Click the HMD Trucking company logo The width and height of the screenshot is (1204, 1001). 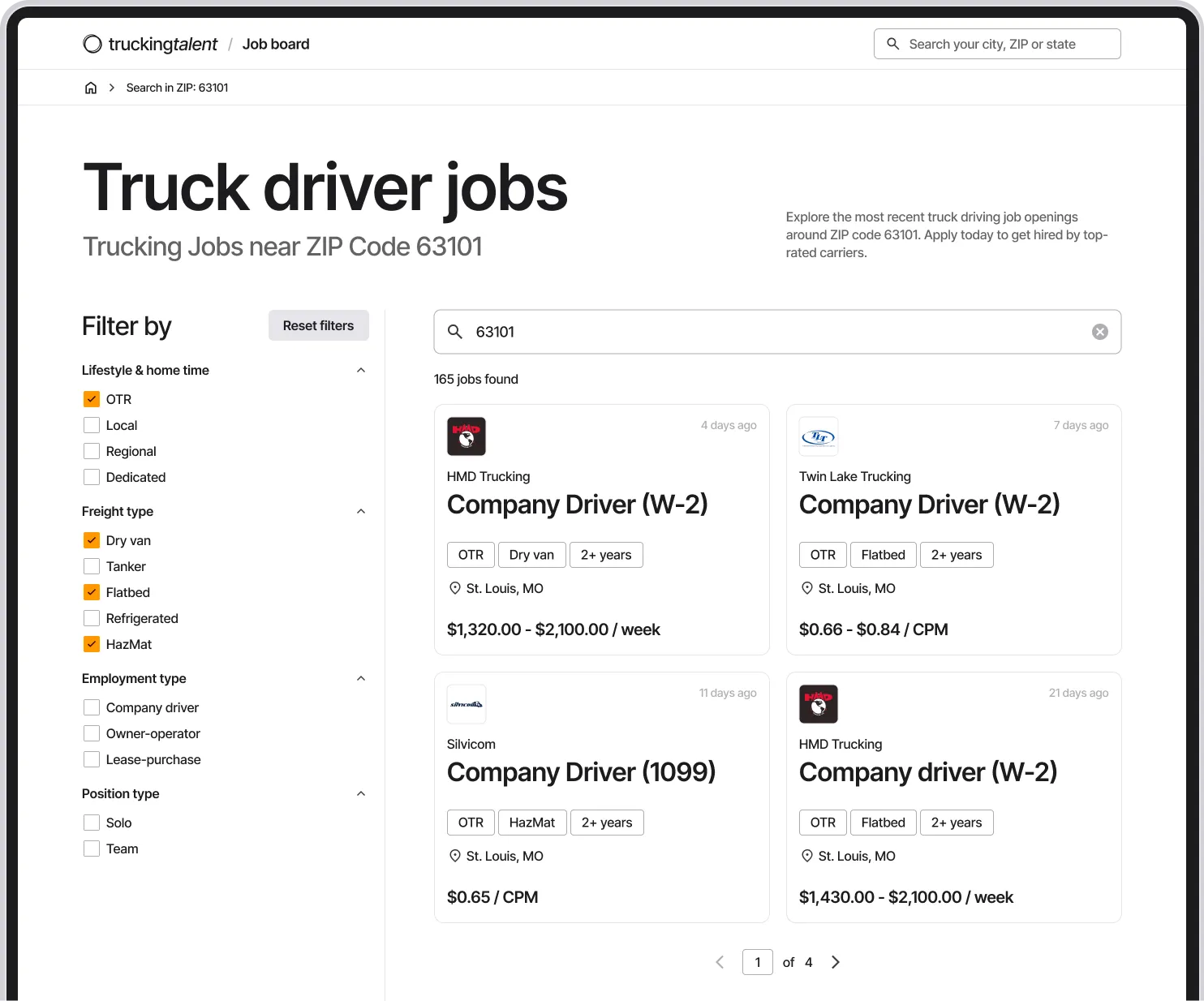coord(467,436)
